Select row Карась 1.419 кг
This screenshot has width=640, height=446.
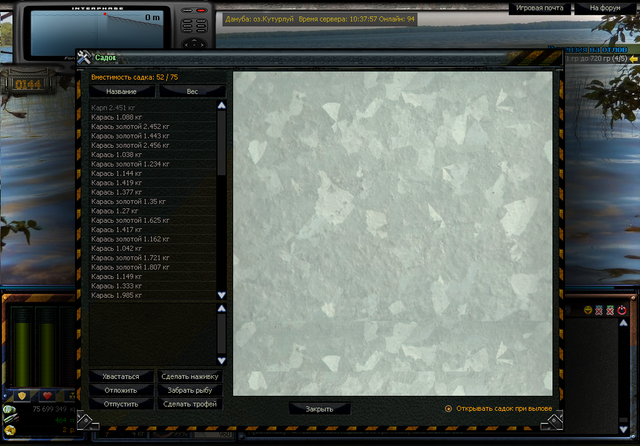(x=153, y=183)
